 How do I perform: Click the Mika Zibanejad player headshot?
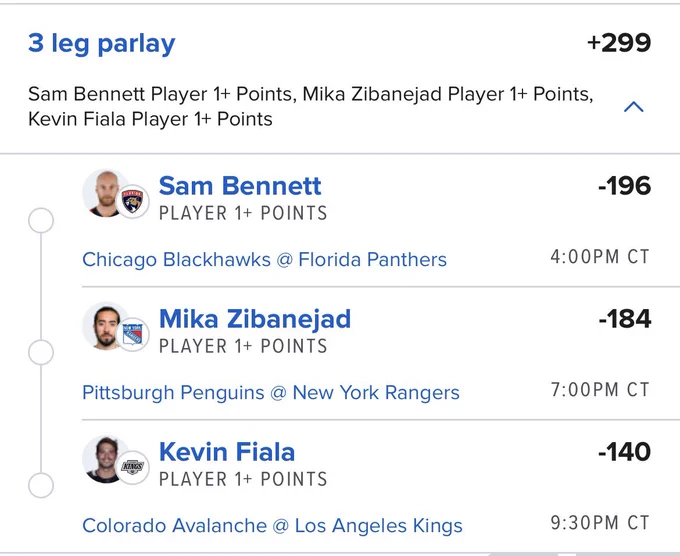104,326
